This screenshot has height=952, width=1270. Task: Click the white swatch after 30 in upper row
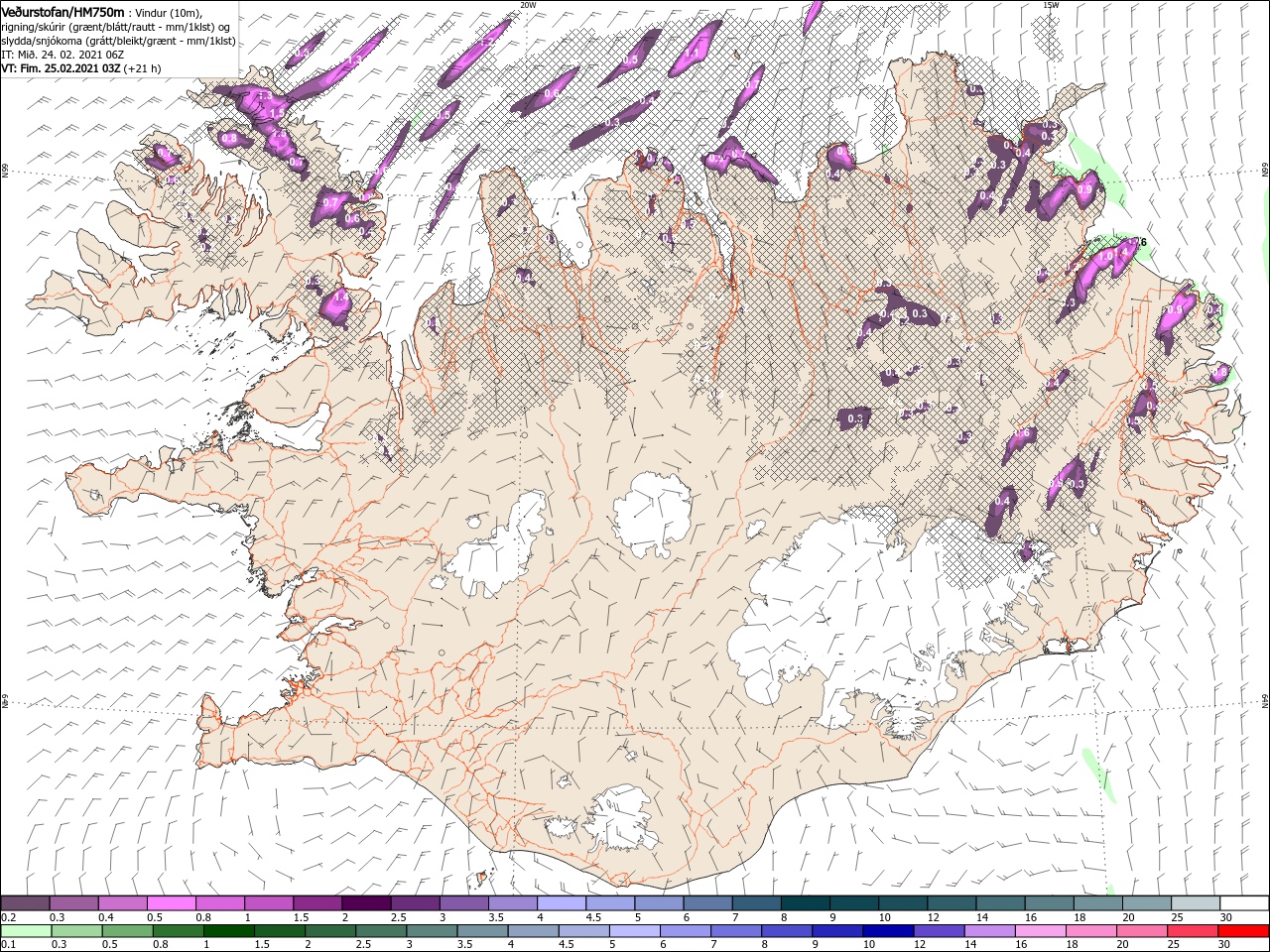click(1244, 903)
